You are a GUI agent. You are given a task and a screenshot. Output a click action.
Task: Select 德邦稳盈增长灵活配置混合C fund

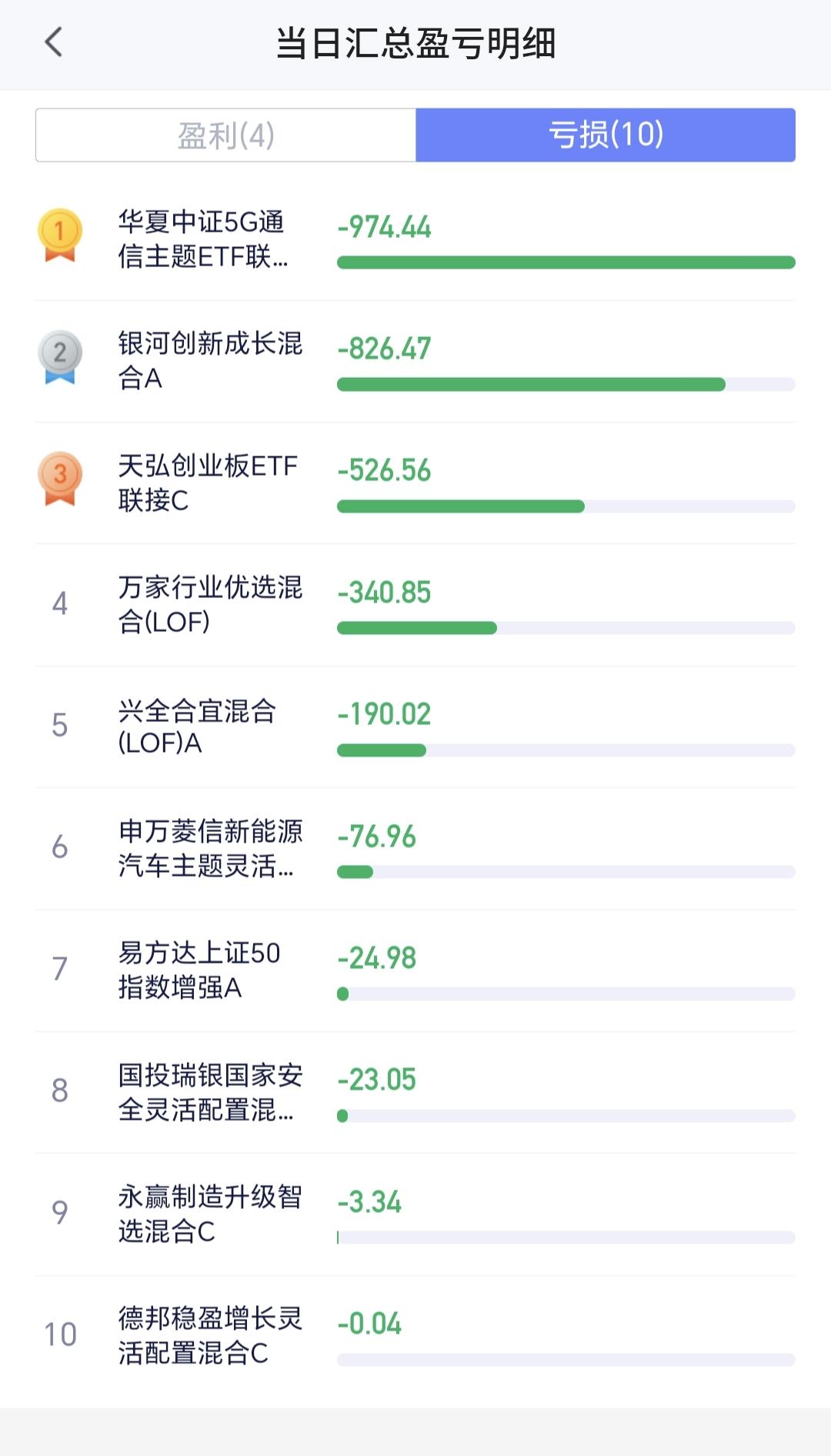point(415,1336)
